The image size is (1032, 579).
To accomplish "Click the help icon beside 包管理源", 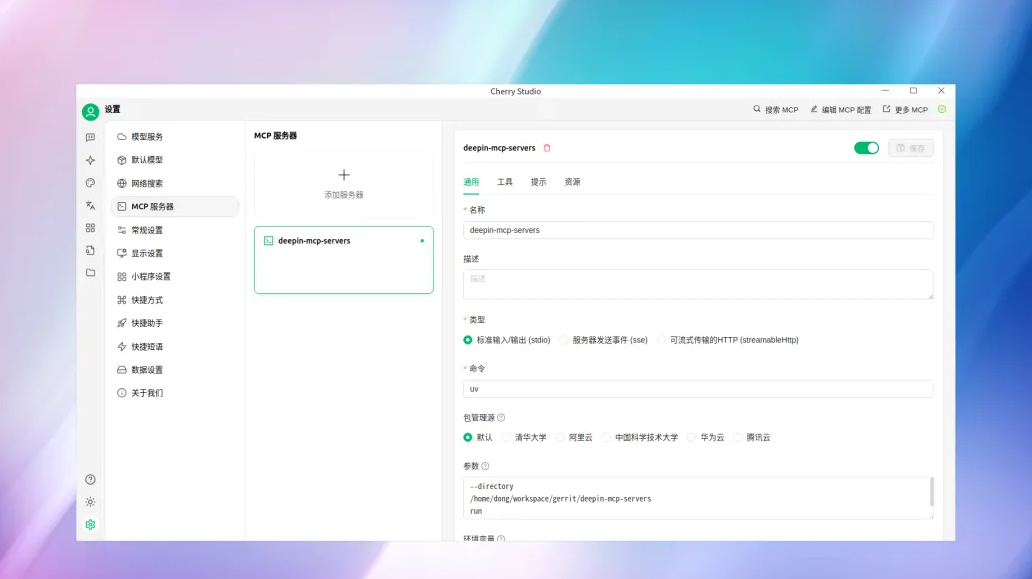I will [x=501, y=418].
